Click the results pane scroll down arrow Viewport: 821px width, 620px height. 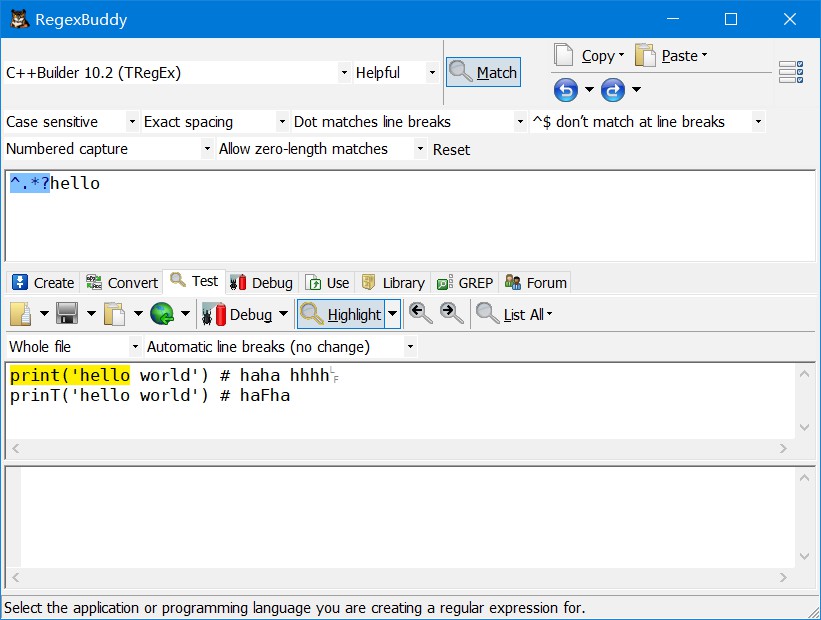[805, 557]
